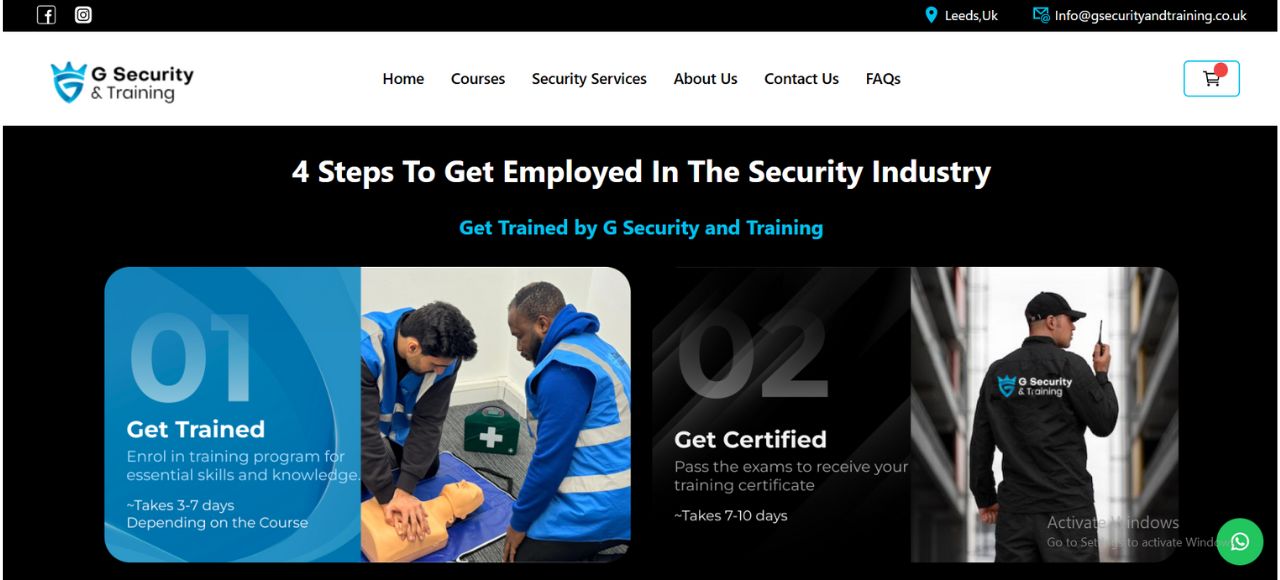Image resolution: width=1280 pixels, height=580 pixels.
Task: Open WhatsApp chat bubble
Action: click(x=1240, y=541)
